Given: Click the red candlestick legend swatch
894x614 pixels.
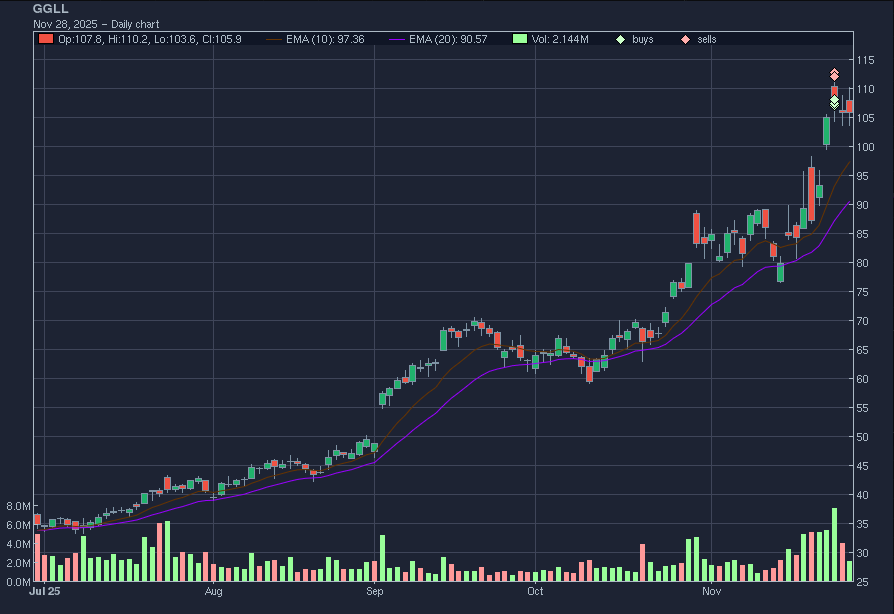Looking at the screenshot, I should pyautogui.click(x=46, y=39).
